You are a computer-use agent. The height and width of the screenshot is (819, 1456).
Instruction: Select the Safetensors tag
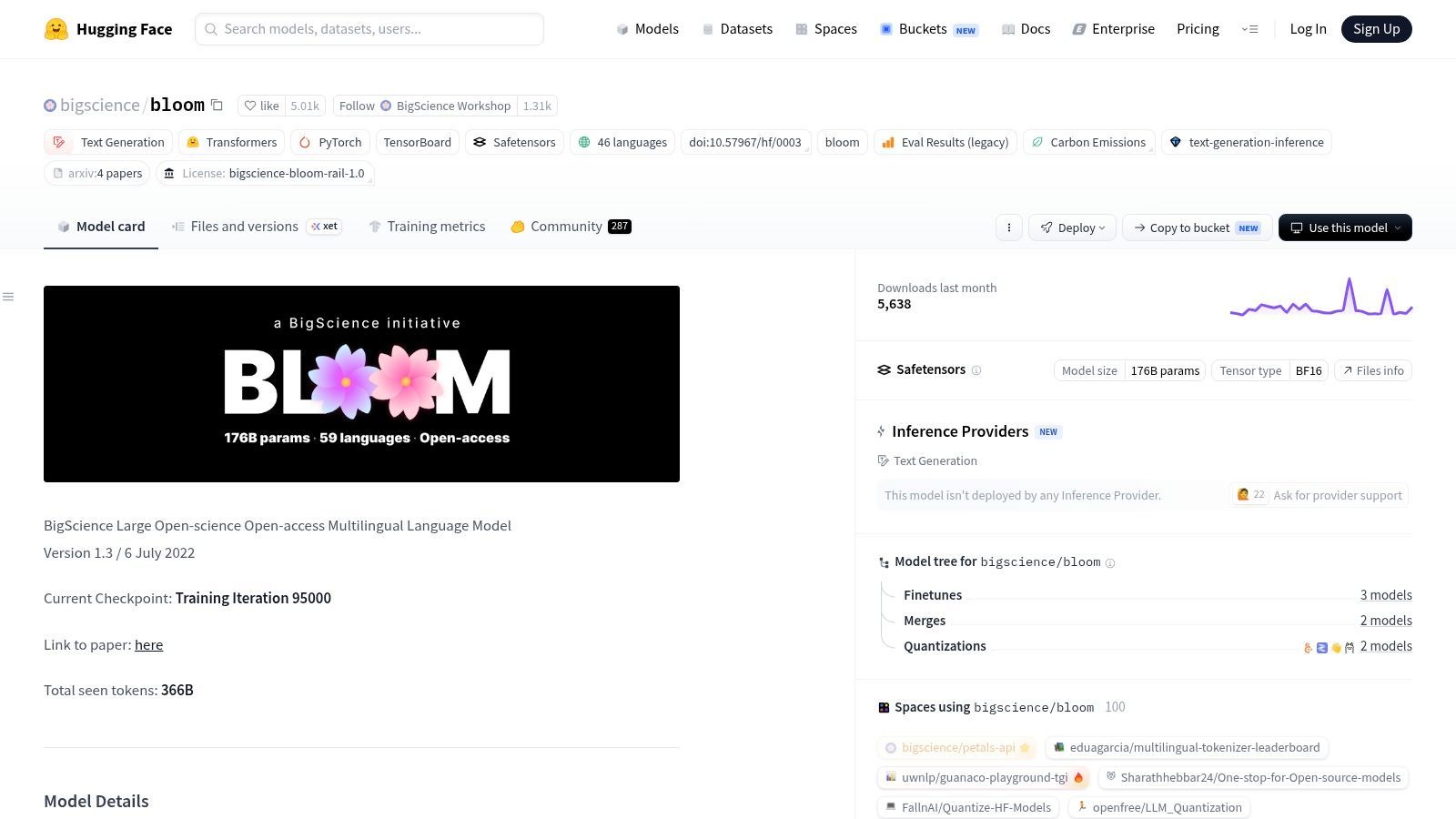[x=514, y=142]
